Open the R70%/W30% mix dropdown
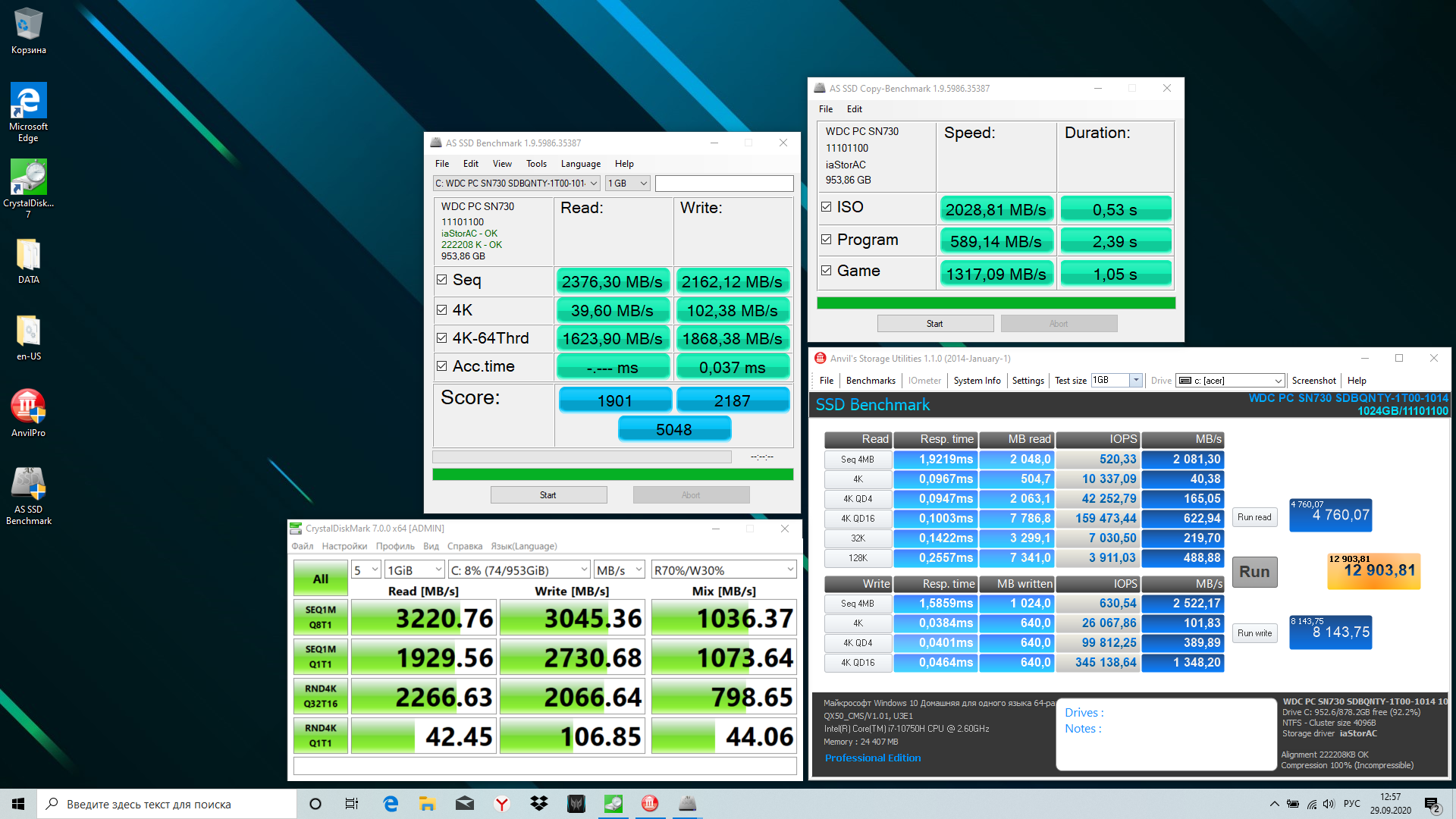 point(723,570)
